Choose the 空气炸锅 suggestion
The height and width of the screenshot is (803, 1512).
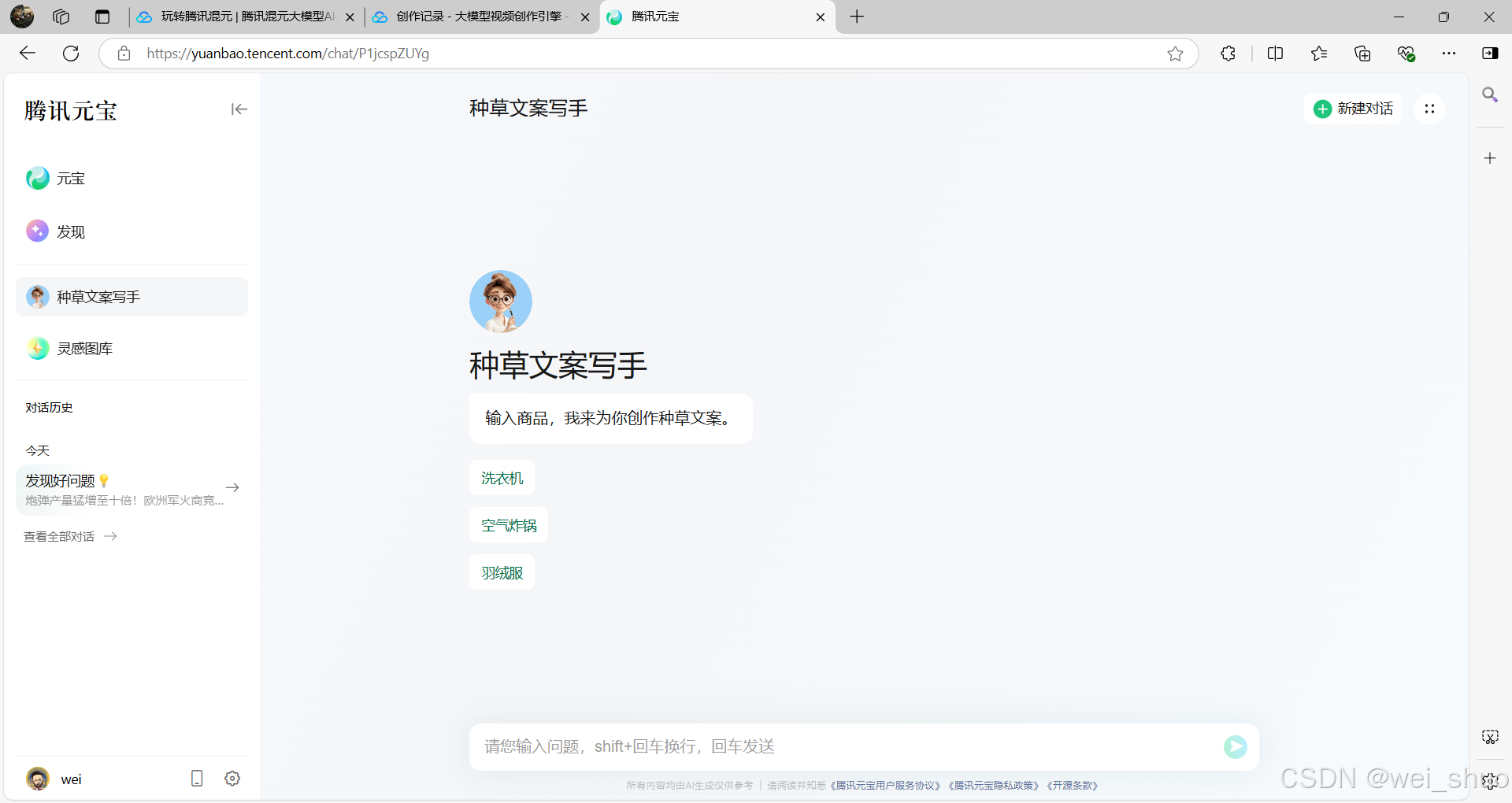tap(509, 525)
